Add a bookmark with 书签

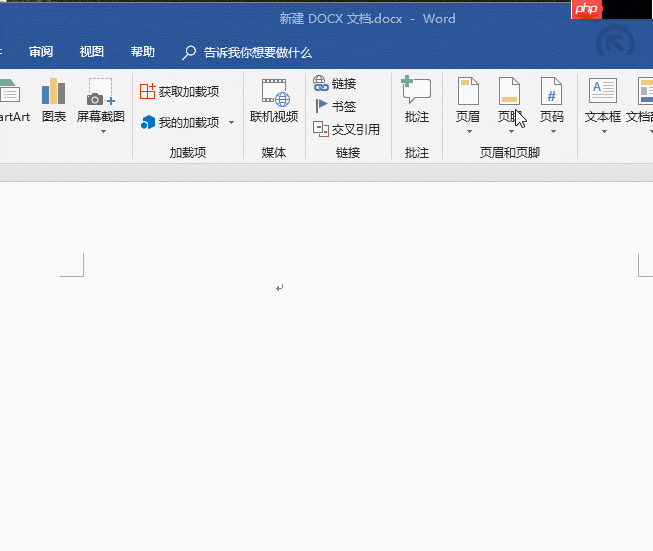[335, 106]
